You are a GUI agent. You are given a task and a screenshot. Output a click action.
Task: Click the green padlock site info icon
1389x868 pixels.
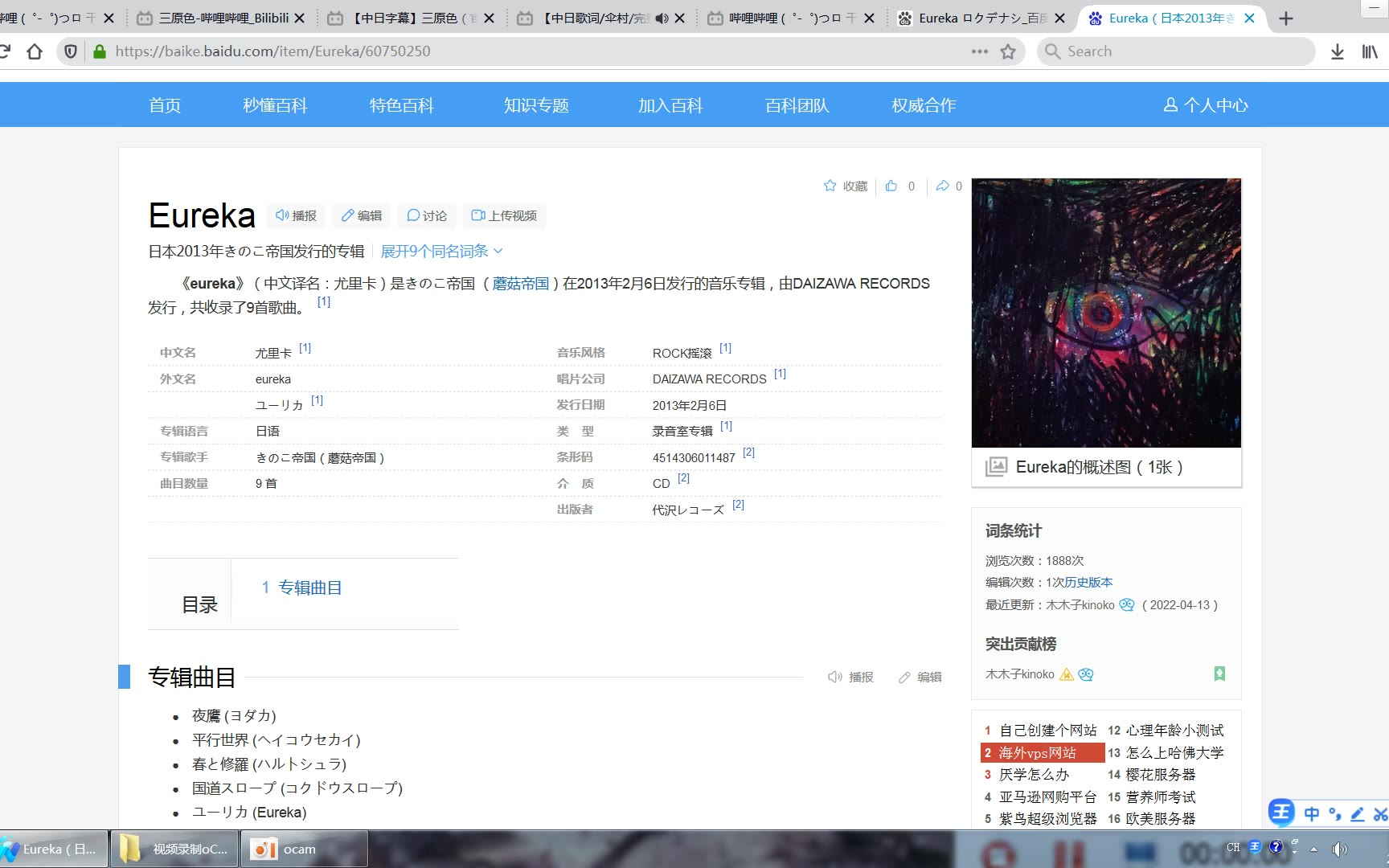[x=100, y=51]
